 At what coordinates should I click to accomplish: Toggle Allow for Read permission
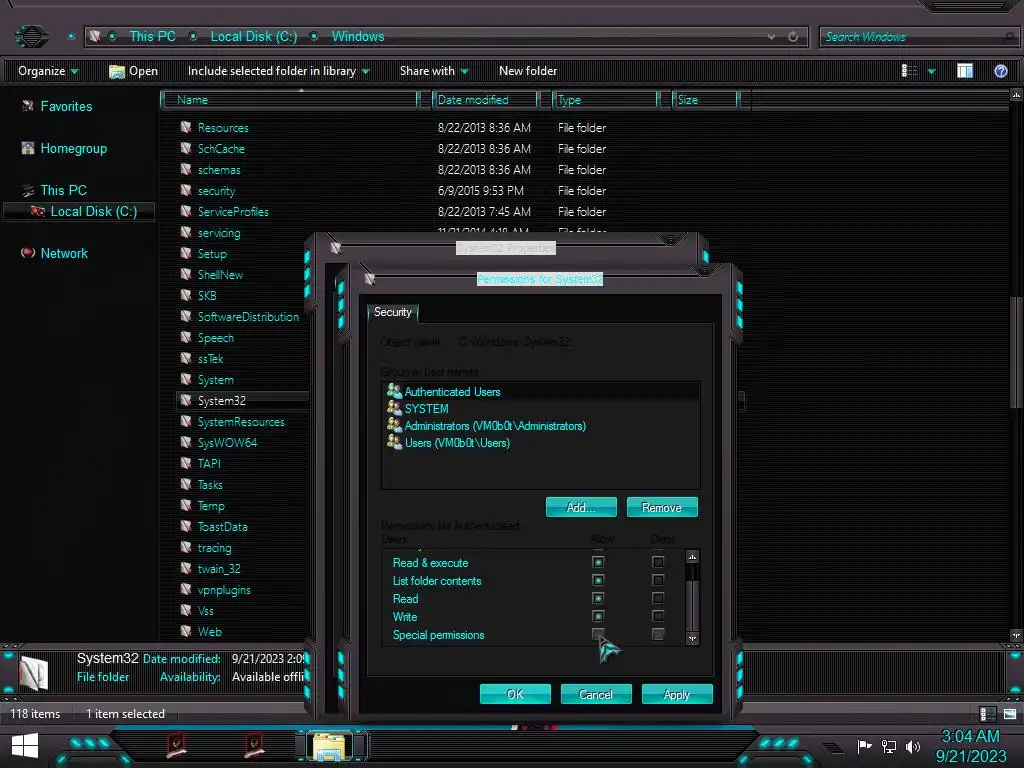(x=598, y=598)
